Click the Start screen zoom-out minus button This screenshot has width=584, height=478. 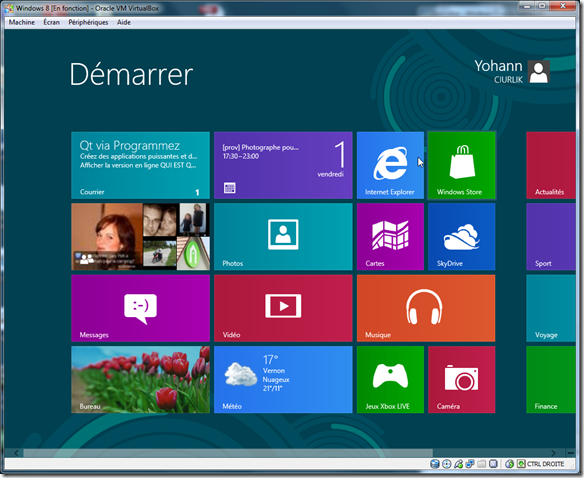tap(571, 453)
